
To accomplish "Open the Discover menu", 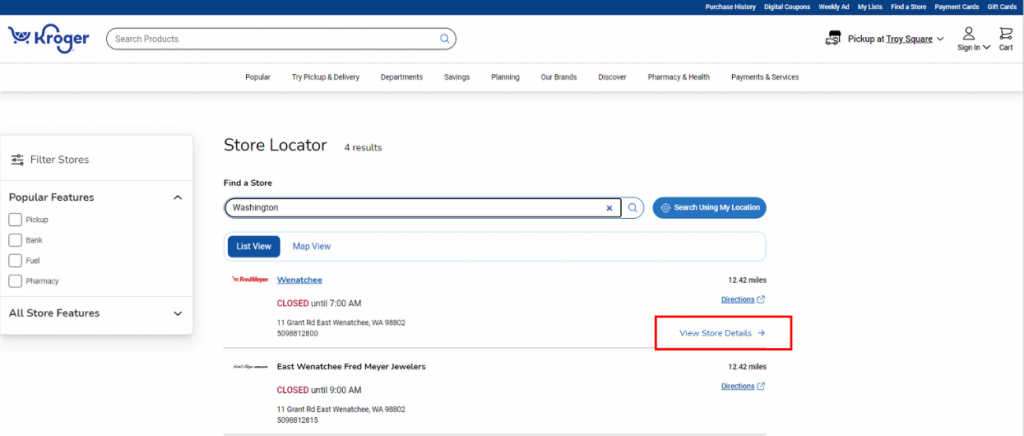I will [x=612, y=77].
